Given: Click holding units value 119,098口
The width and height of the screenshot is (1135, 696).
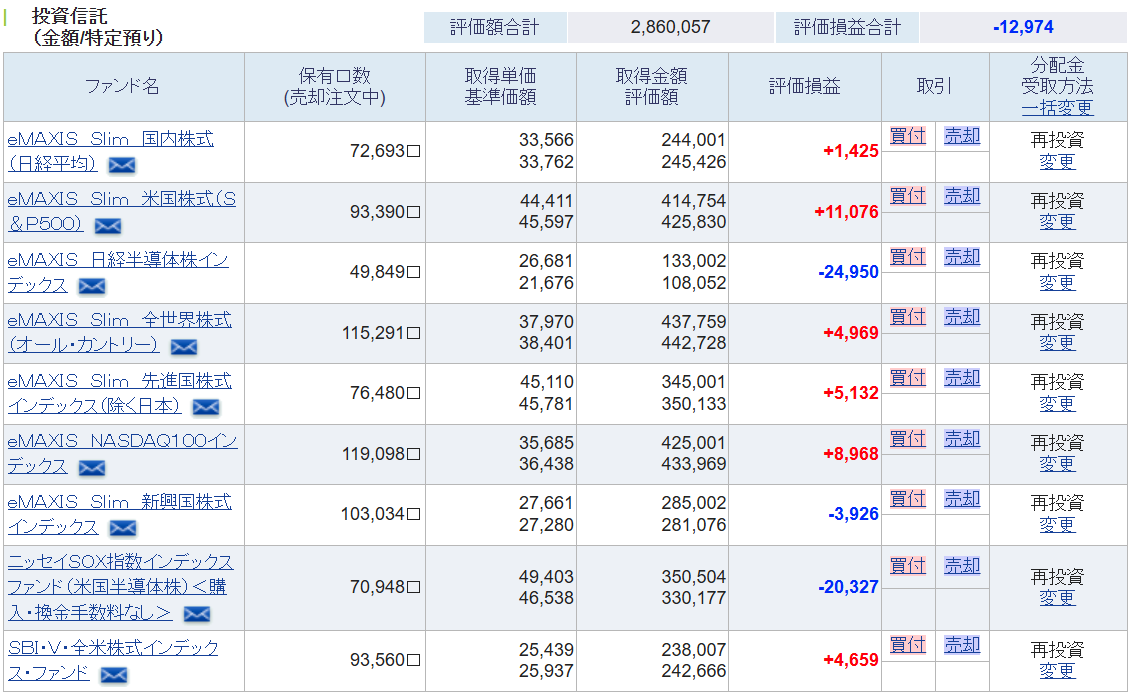Looking at the screenshot, I should [x=381, y=454].
